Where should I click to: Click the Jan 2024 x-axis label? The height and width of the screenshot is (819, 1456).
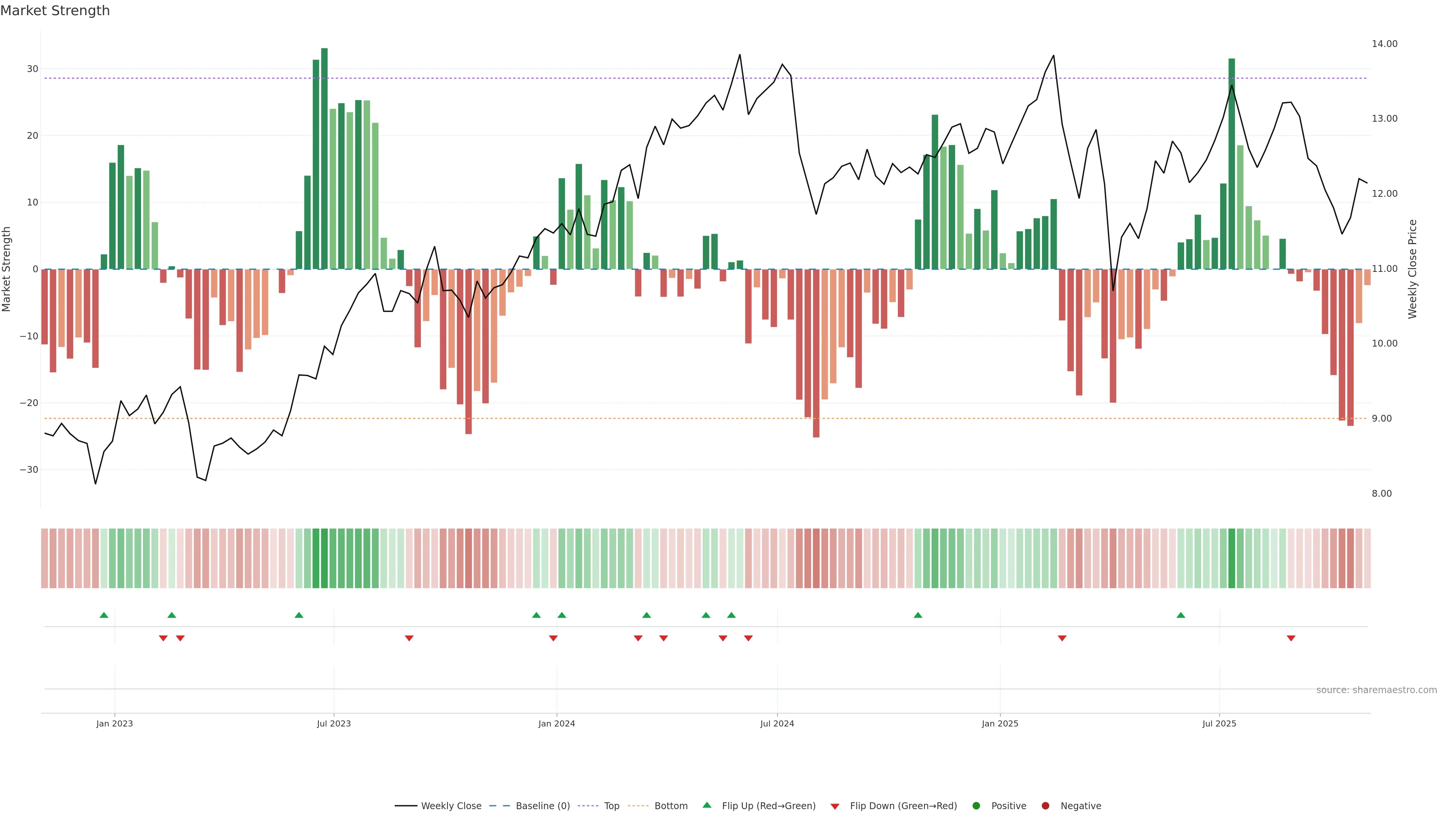(x=557, y=723)
